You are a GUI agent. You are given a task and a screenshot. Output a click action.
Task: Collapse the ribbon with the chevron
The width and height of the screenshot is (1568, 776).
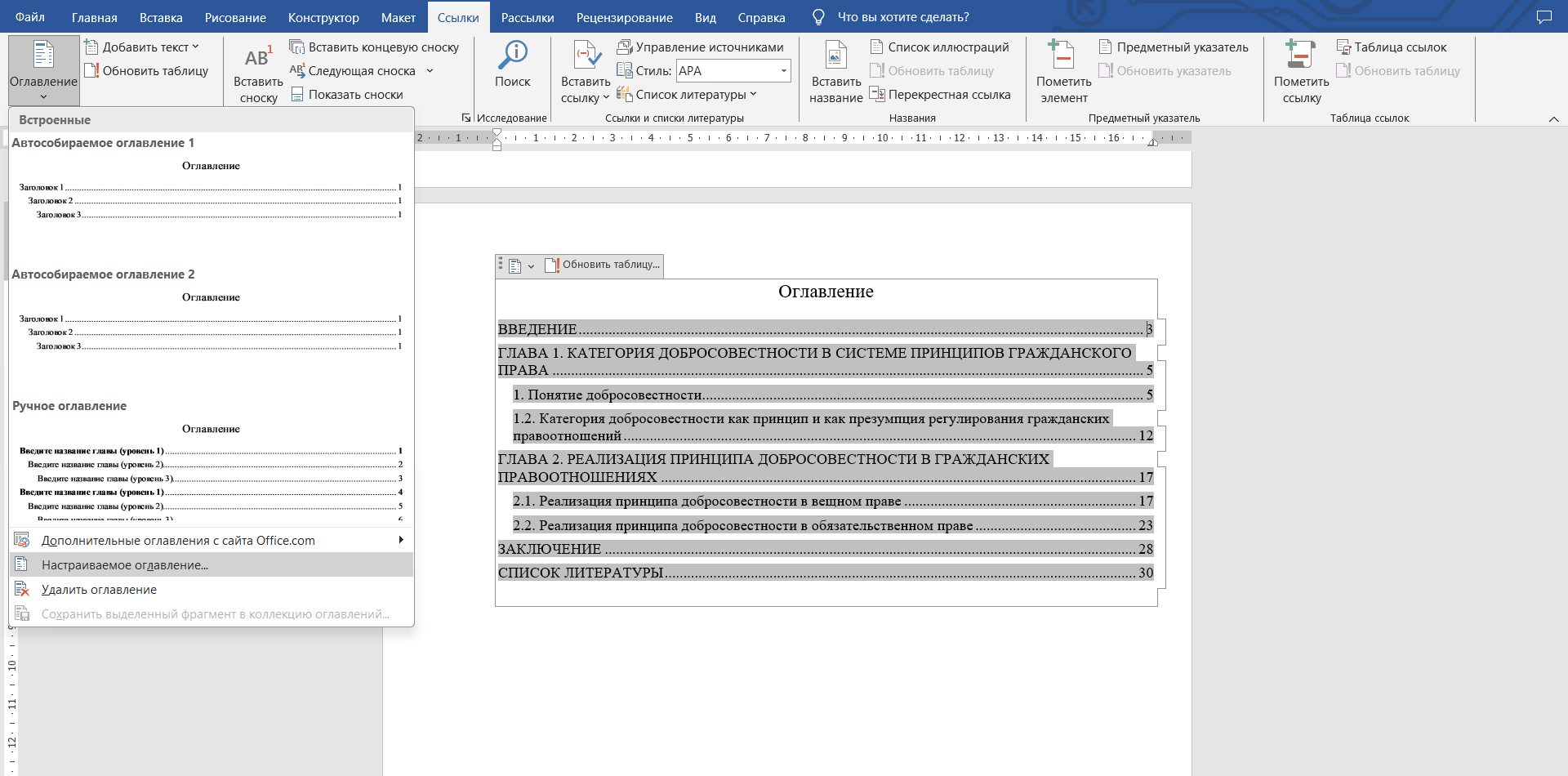point(1553,119)
